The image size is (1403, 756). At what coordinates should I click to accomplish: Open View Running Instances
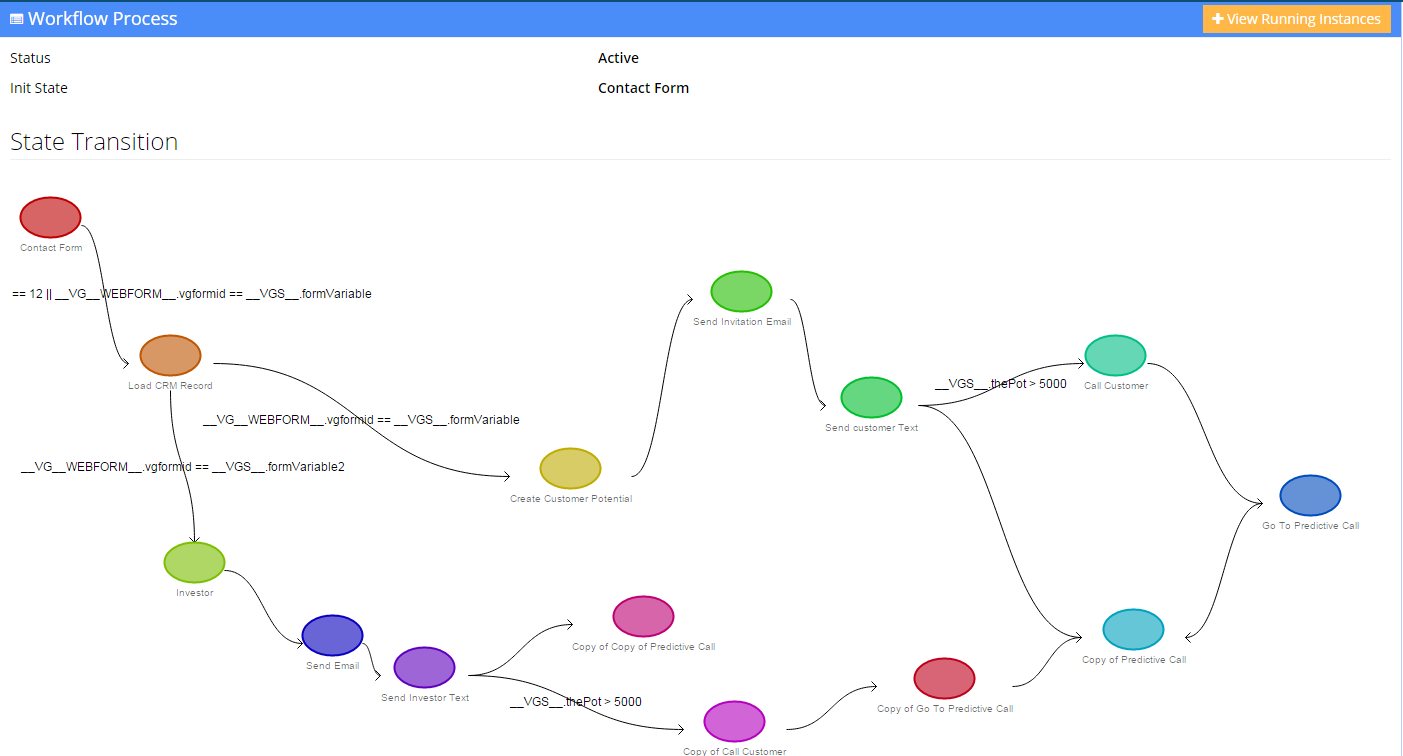point(1296,18)
